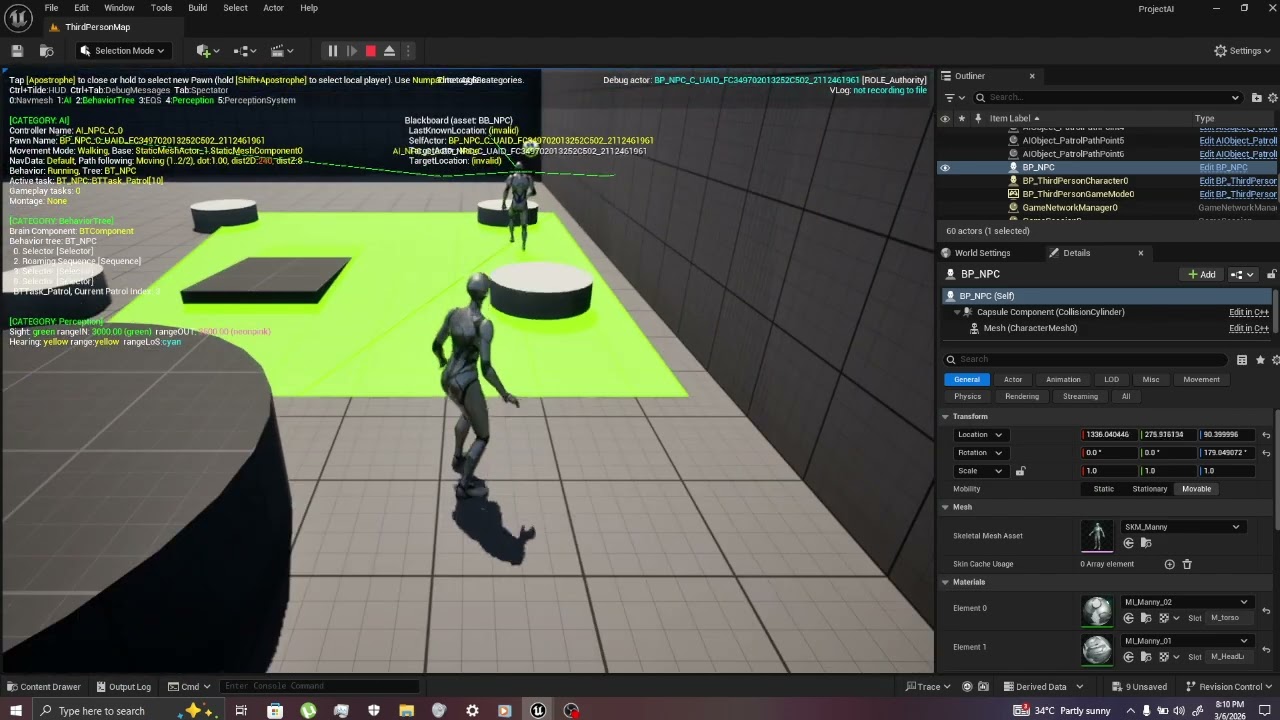Open the Blueprints toolbar dropdown

coord(245,51)
